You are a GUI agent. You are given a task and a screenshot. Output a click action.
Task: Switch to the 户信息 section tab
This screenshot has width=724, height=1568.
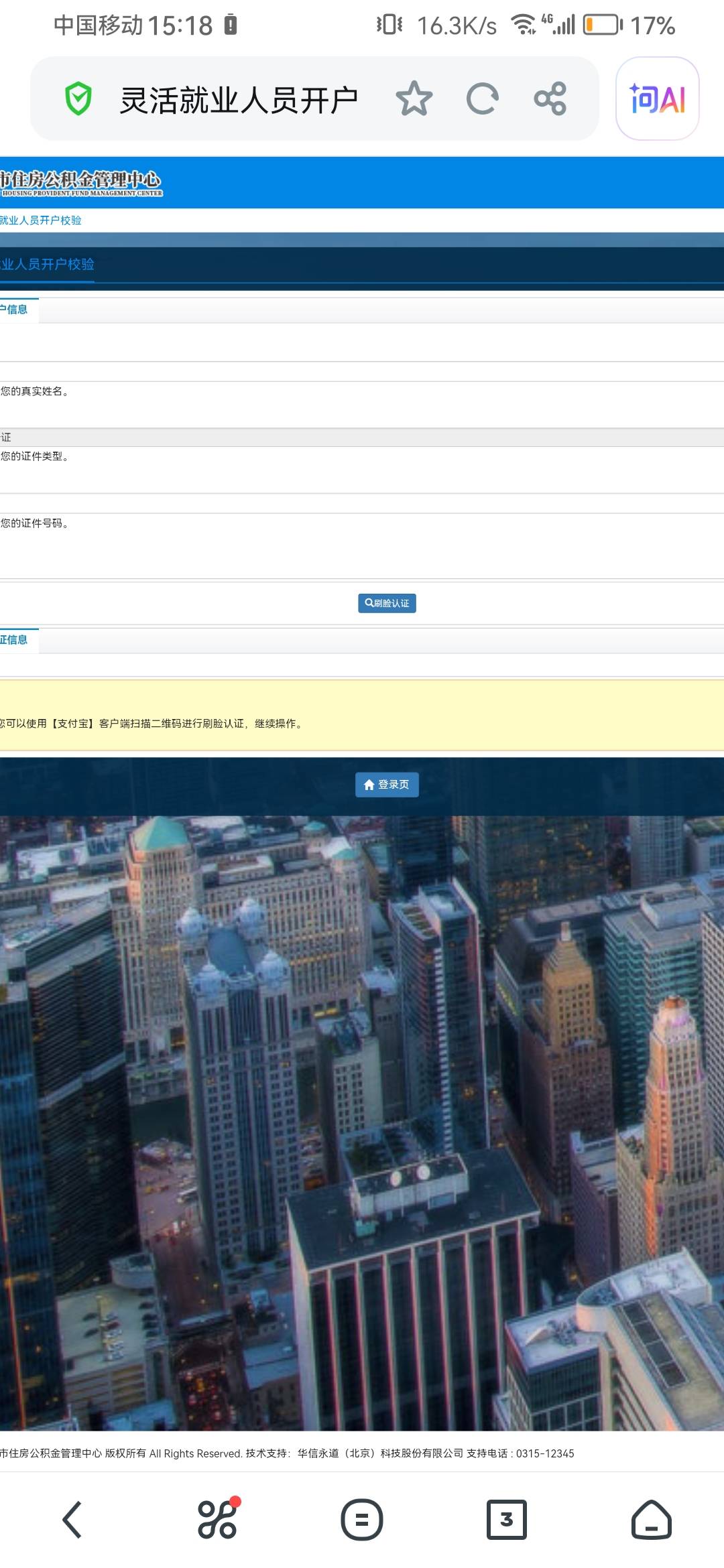click(15, 310)
